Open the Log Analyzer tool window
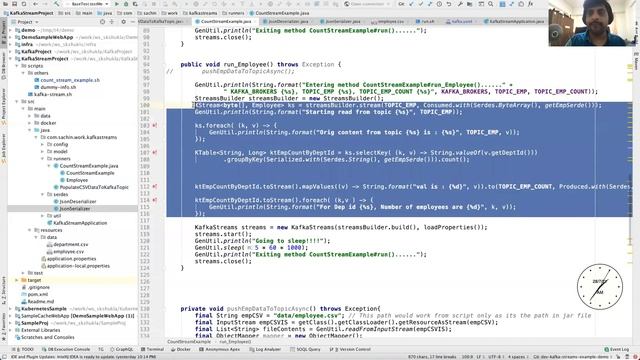 pyautogui.click(x=264, y=349)
